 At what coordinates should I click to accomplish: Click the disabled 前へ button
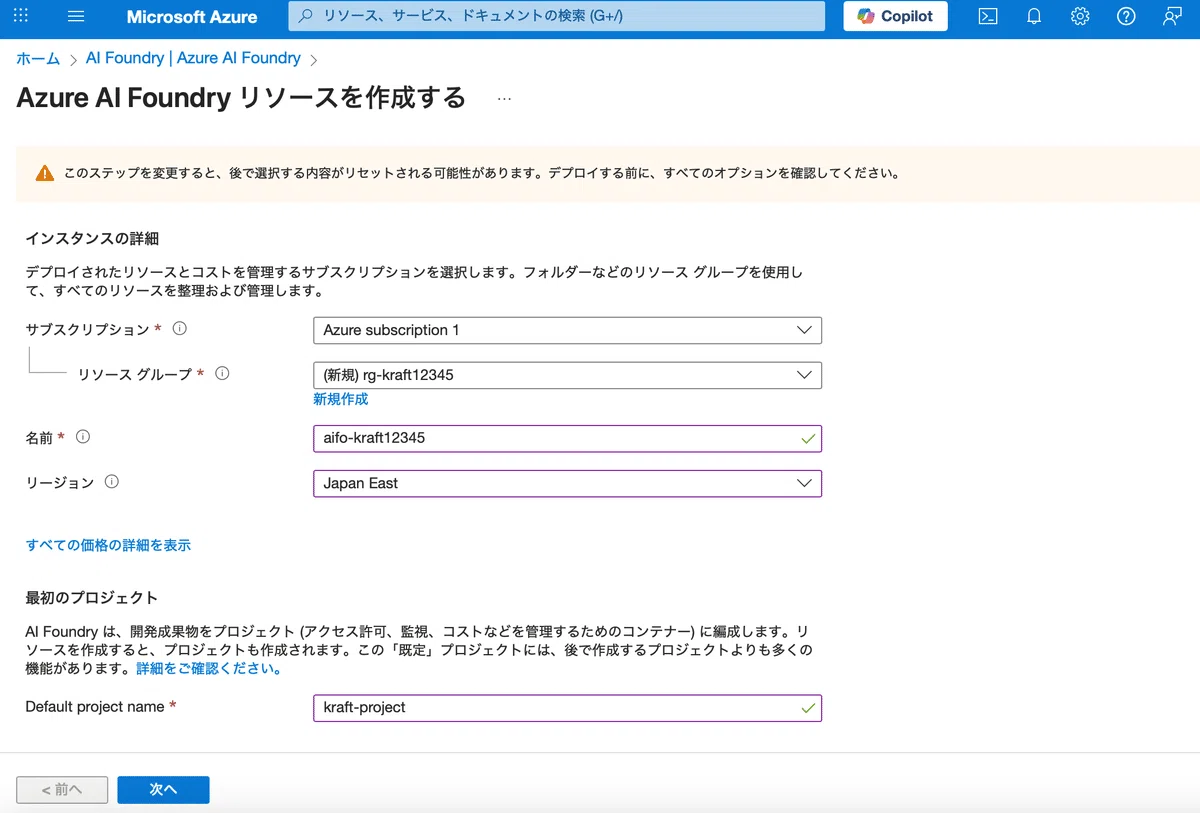tap(63, 789)
